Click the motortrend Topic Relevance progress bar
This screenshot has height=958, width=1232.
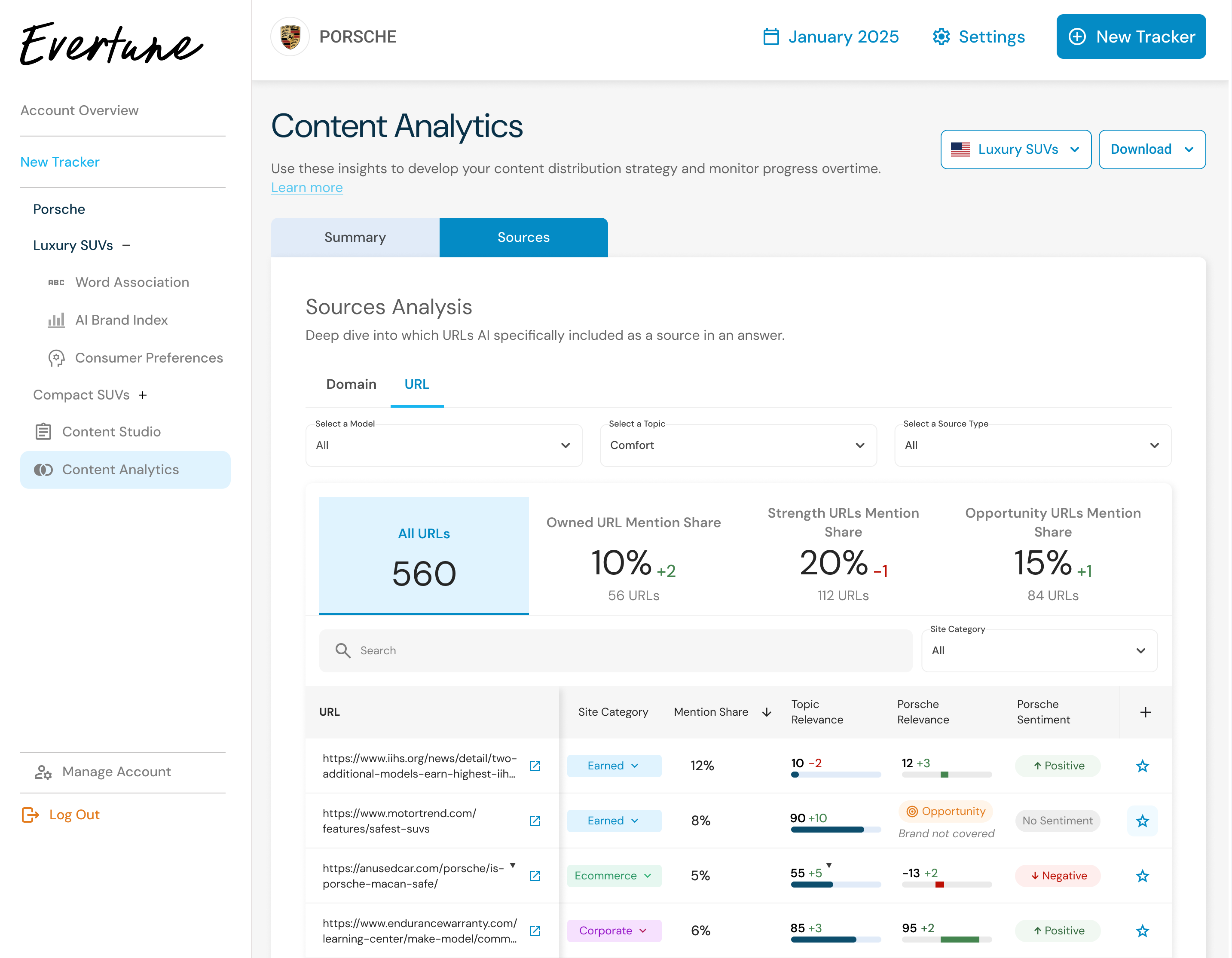835,830
